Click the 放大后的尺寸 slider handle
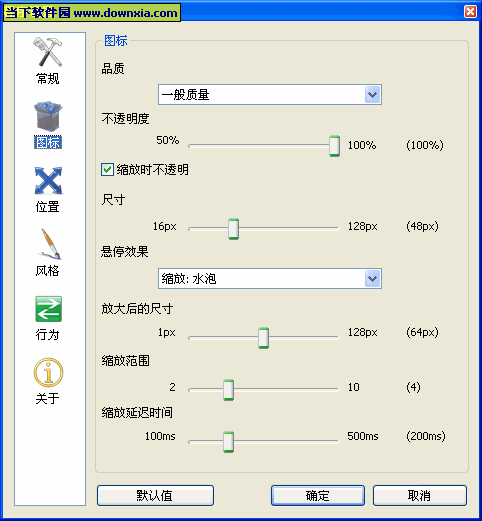The height and width of the screenshot is (521, 482). coord(263,338)
